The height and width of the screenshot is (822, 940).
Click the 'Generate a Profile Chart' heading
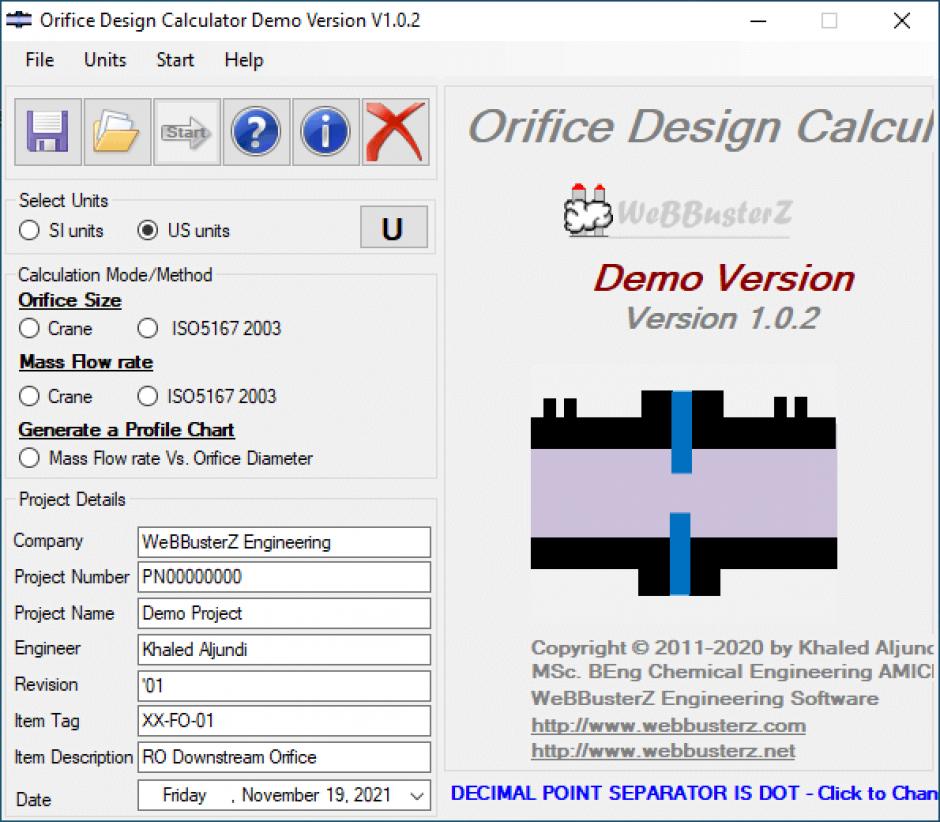[126, 430]
